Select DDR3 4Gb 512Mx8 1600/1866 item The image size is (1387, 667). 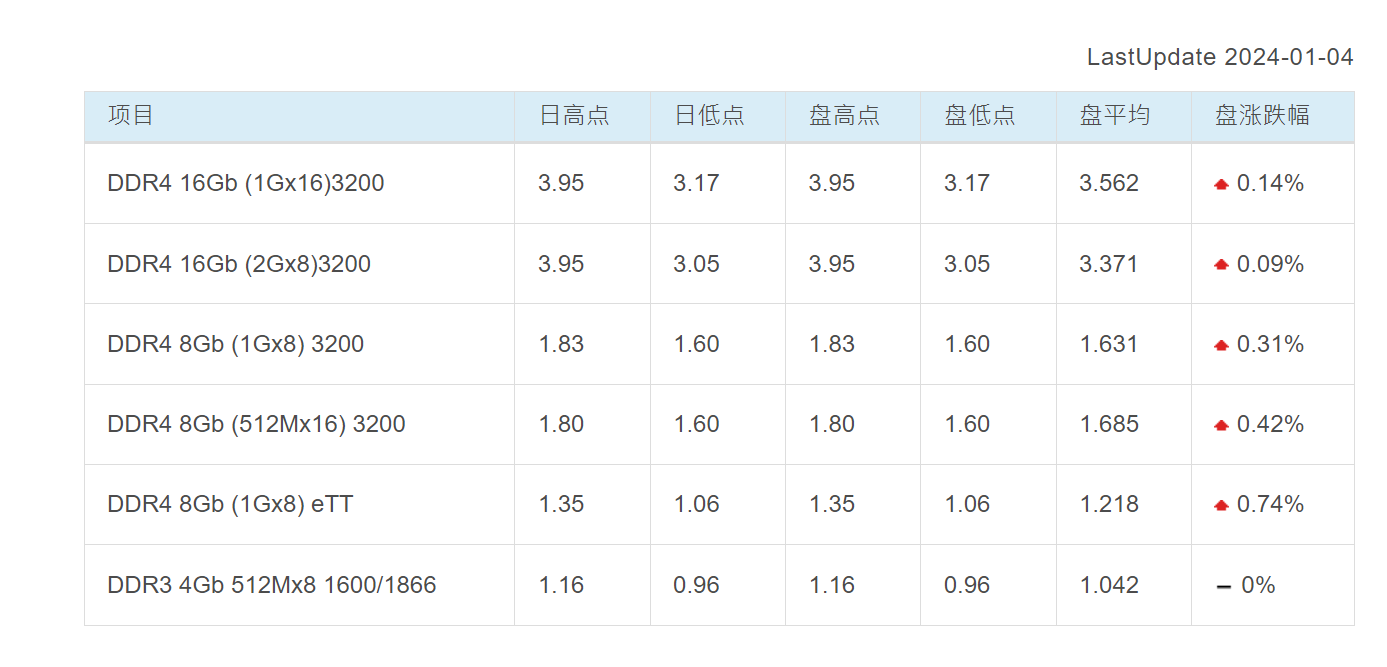[x=272, y=585]
